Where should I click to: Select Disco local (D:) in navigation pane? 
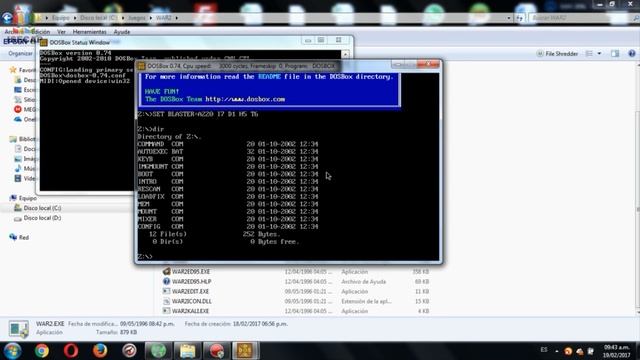tap(42, 218)
